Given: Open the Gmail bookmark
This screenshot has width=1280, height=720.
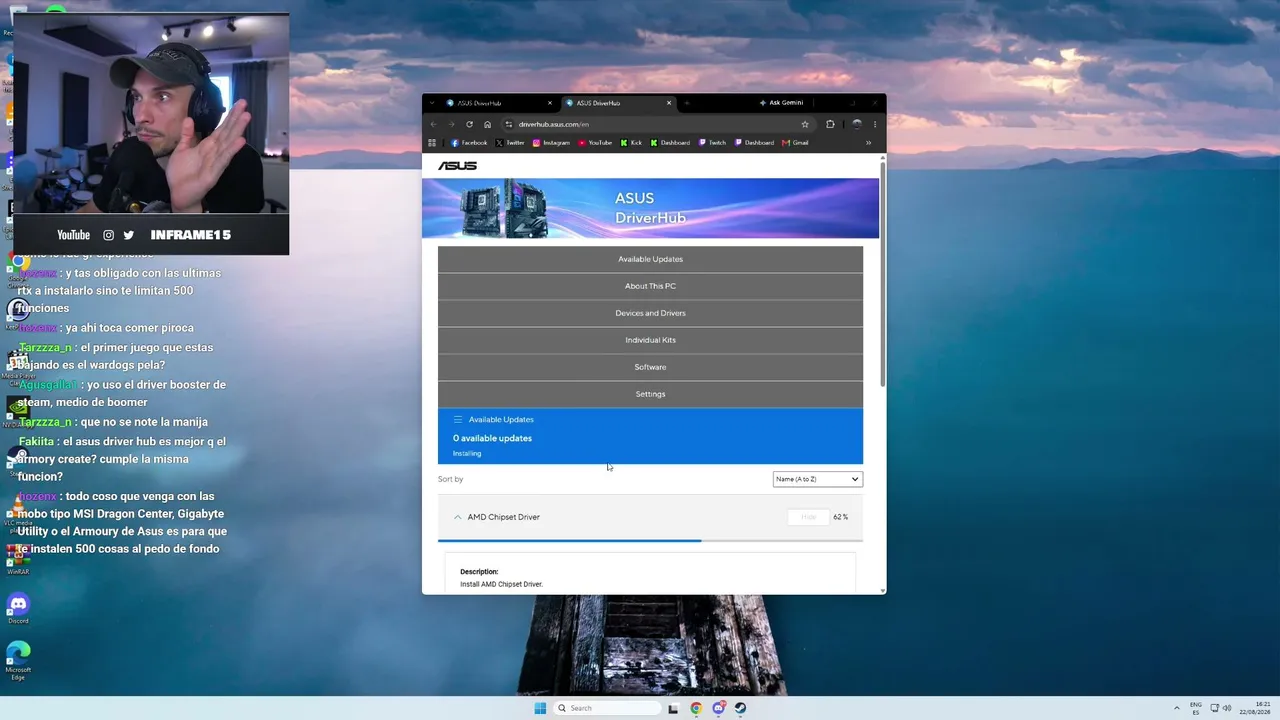Looking at the screenshot, I should [795, 143].
